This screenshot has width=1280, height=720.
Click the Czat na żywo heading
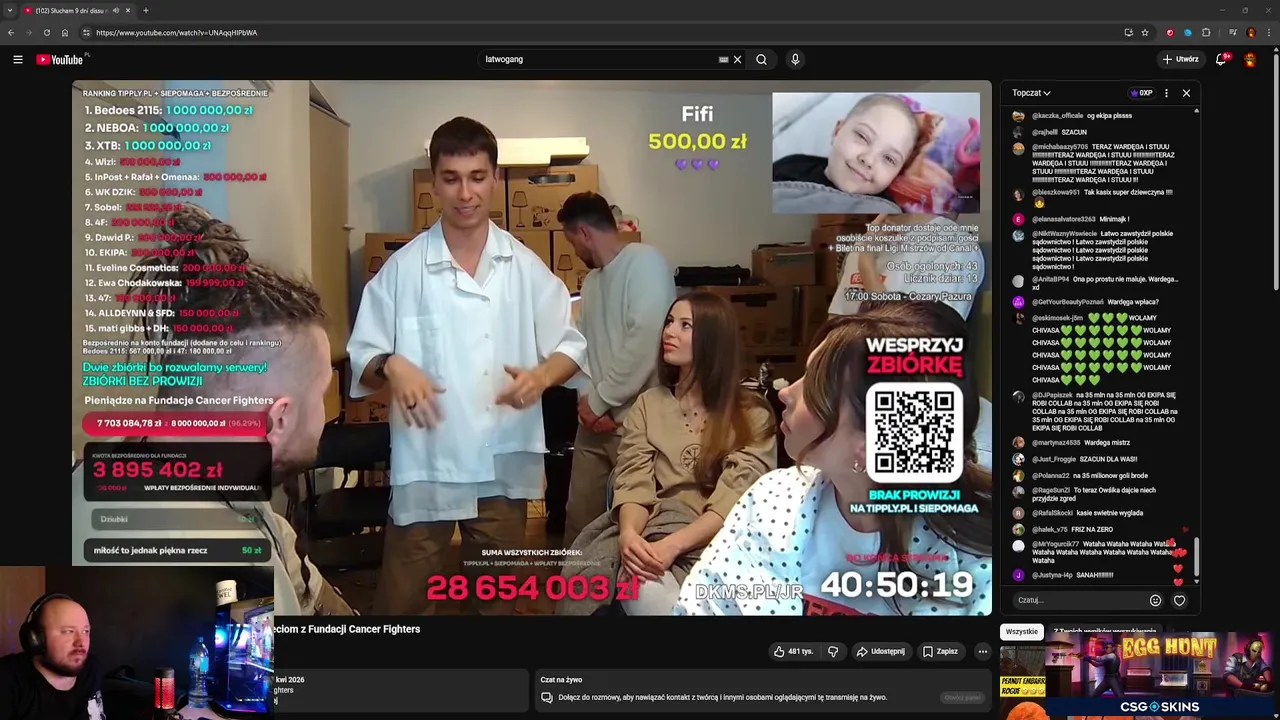coord(561,680)
